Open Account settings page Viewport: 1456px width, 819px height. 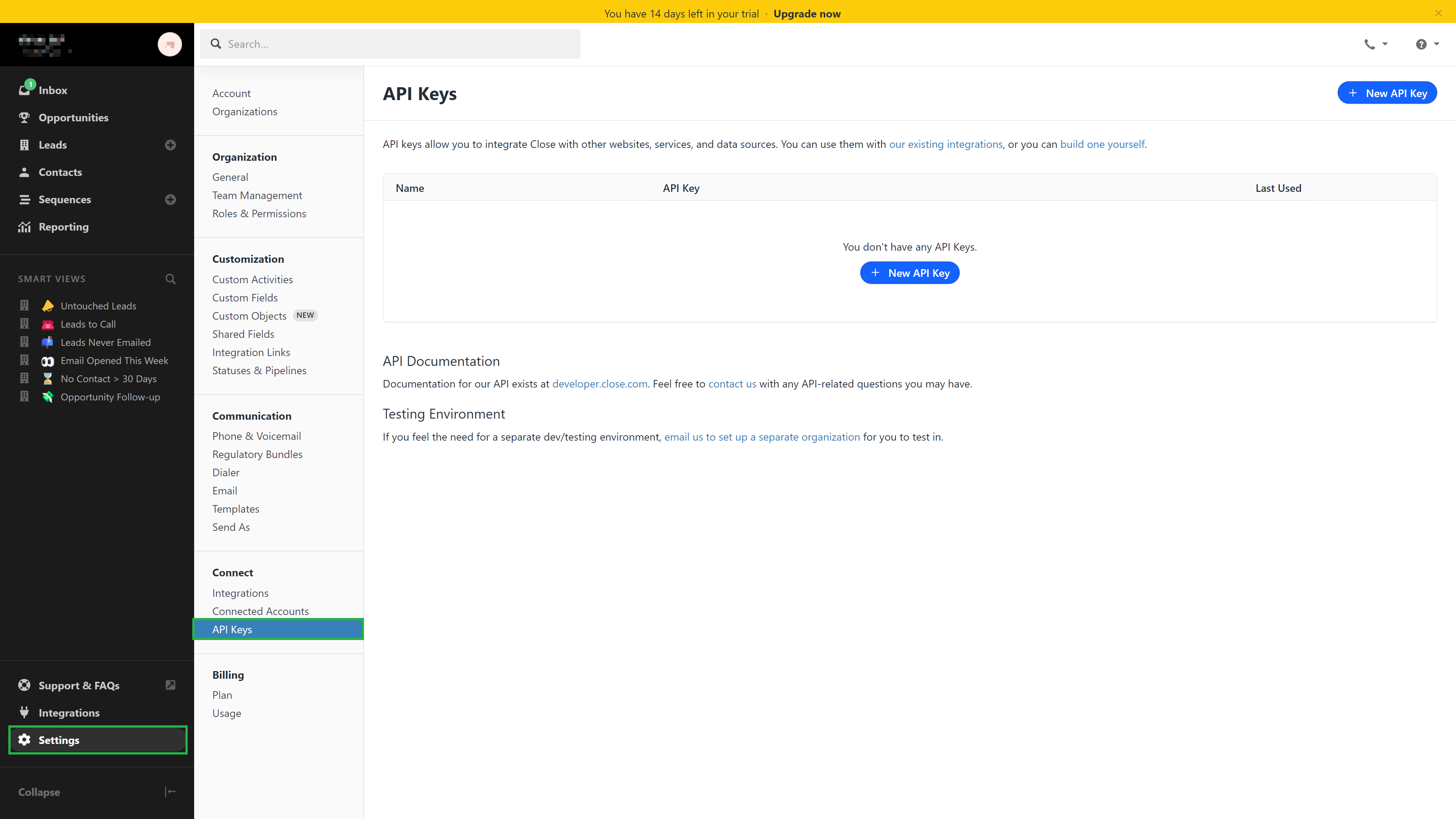click(x=231, y=93)
